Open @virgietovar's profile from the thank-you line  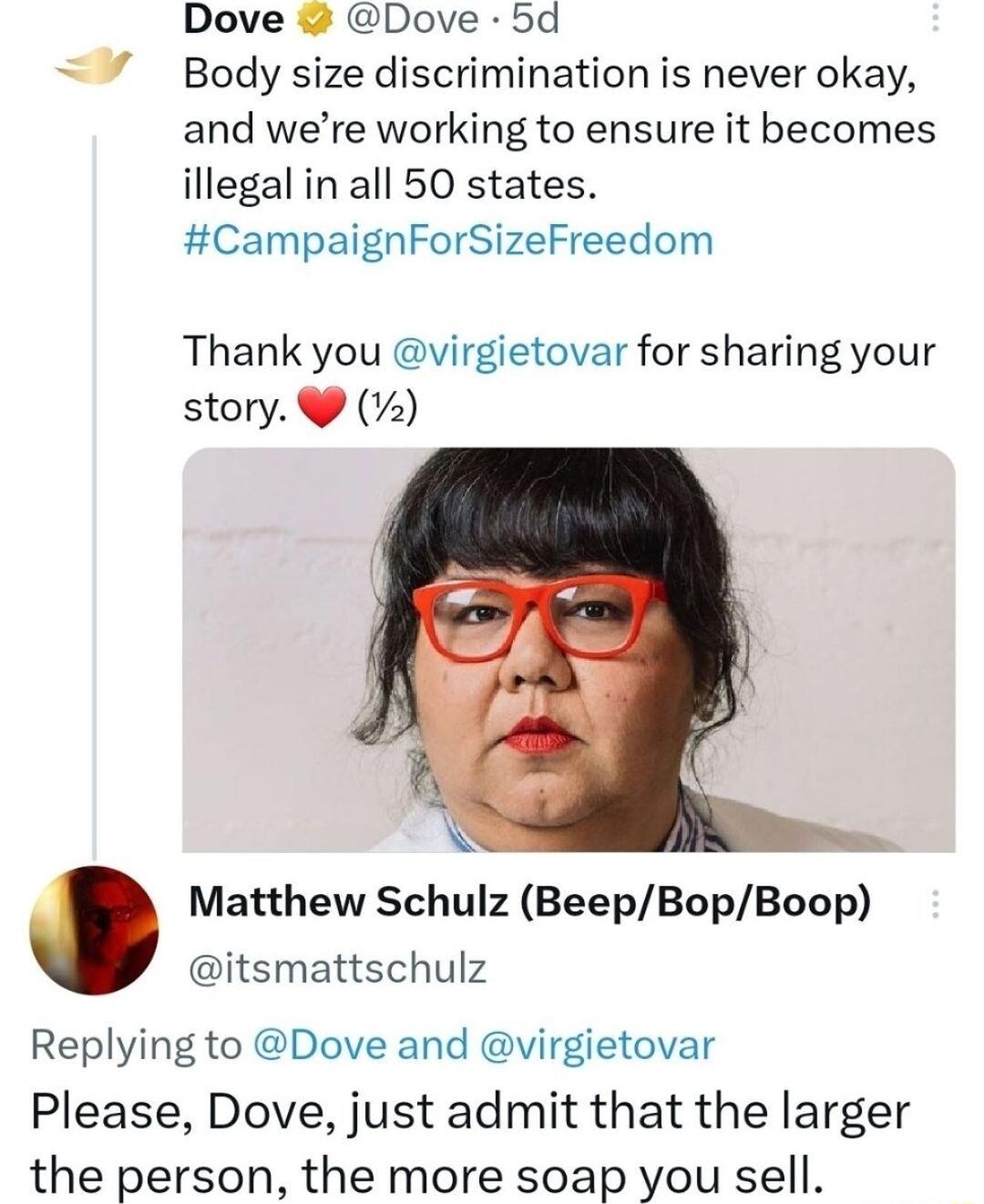[x=511, y=352]
